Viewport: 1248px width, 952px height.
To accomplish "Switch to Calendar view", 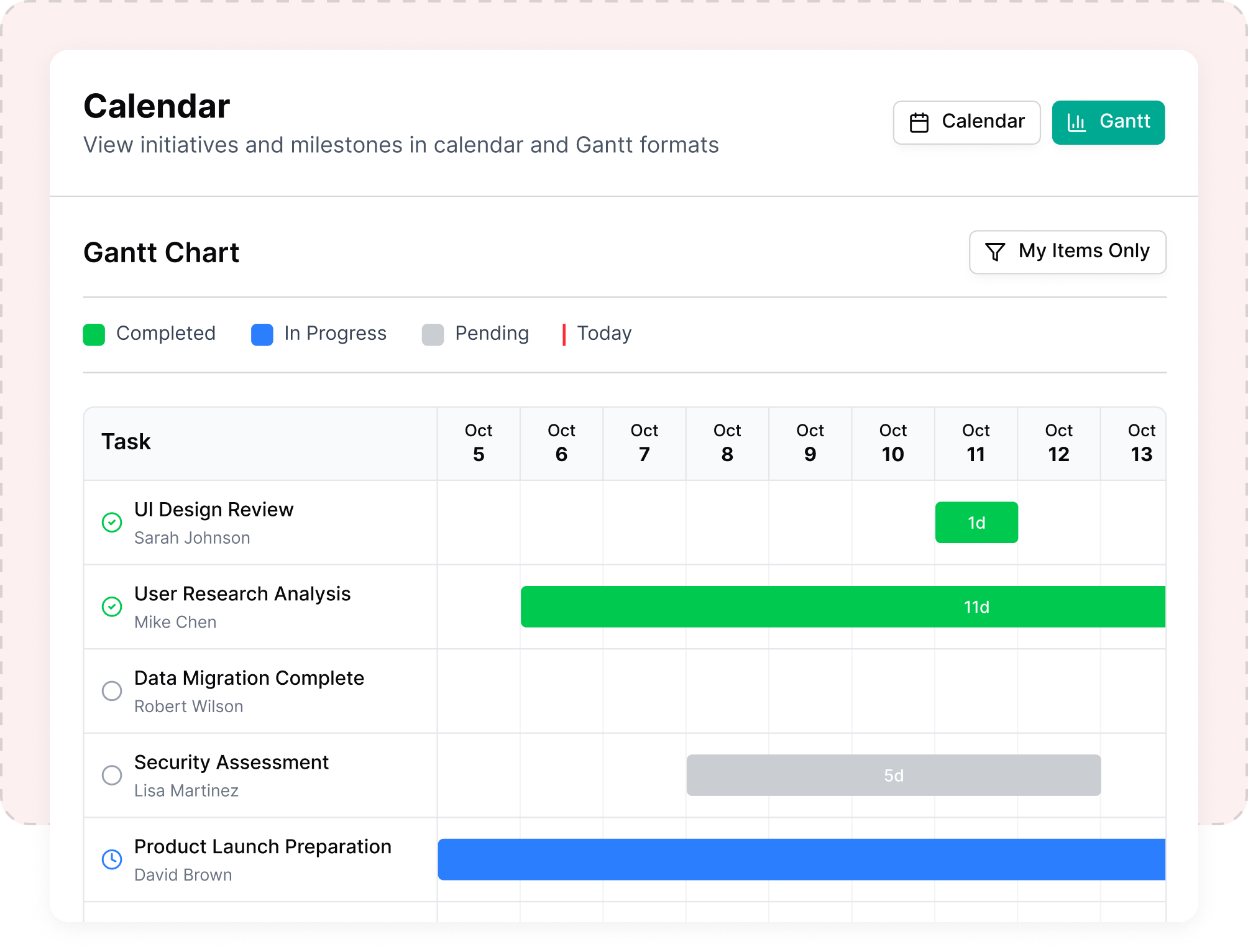I will pos(966,122).
